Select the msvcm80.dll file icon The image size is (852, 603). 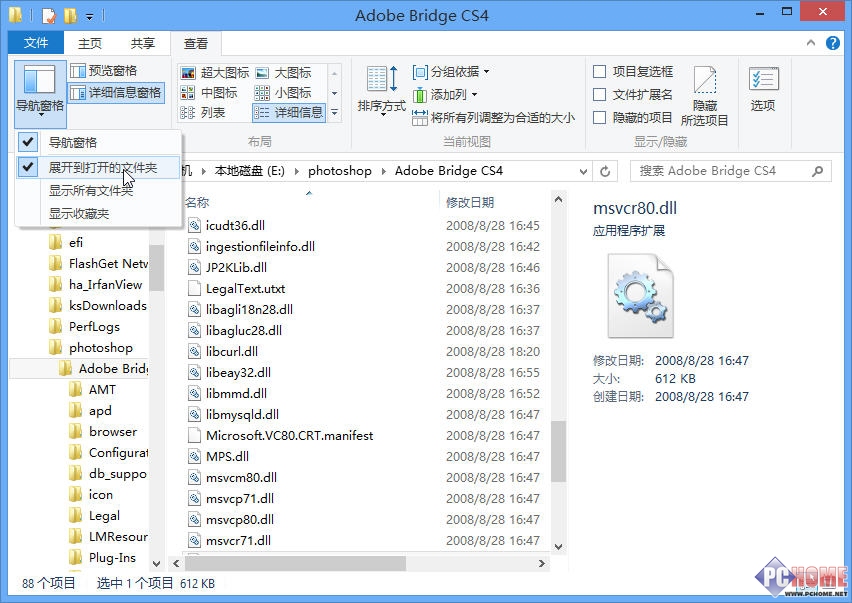click(195, 478)
